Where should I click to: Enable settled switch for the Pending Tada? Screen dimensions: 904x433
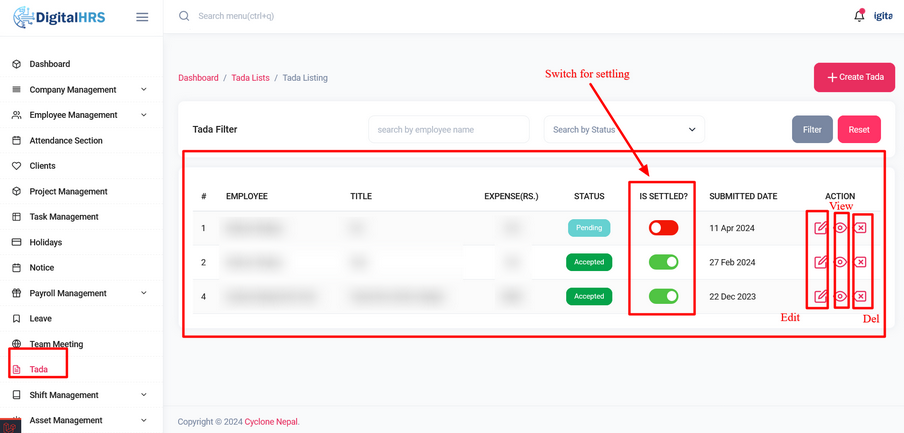click(x=663, y=228)
